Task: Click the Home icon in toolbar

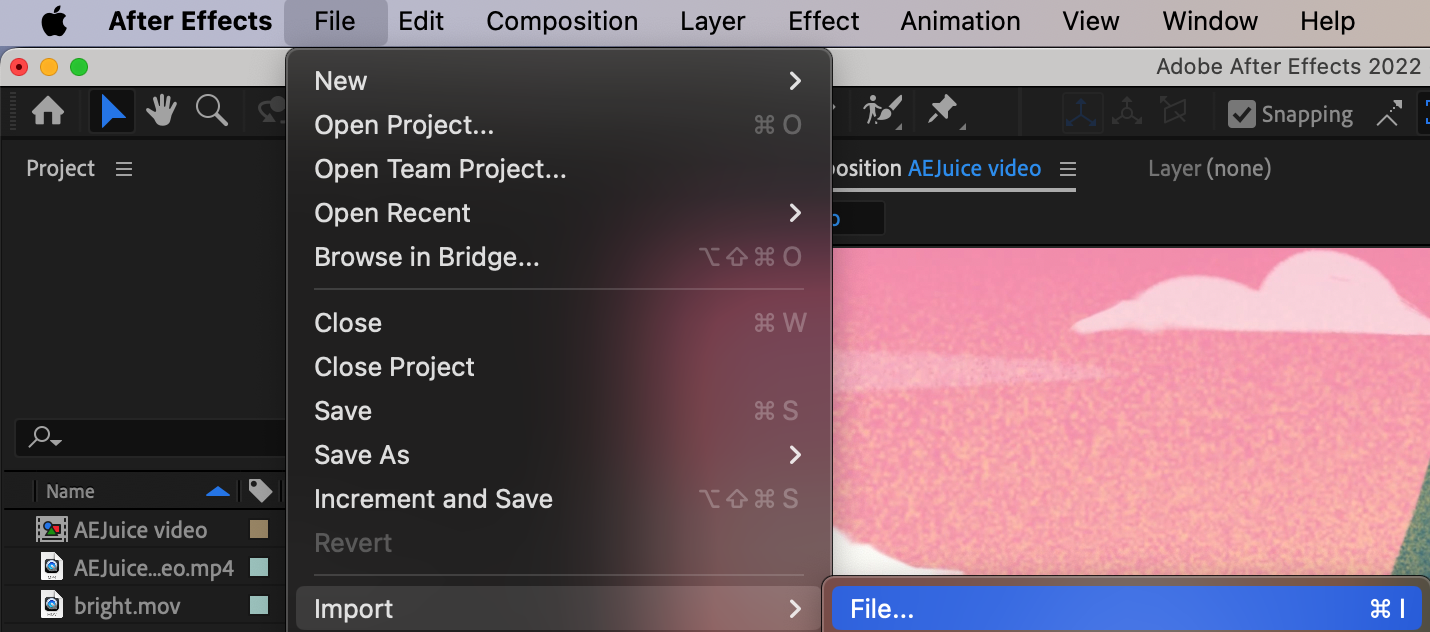Action: click(x=48, y=112)
